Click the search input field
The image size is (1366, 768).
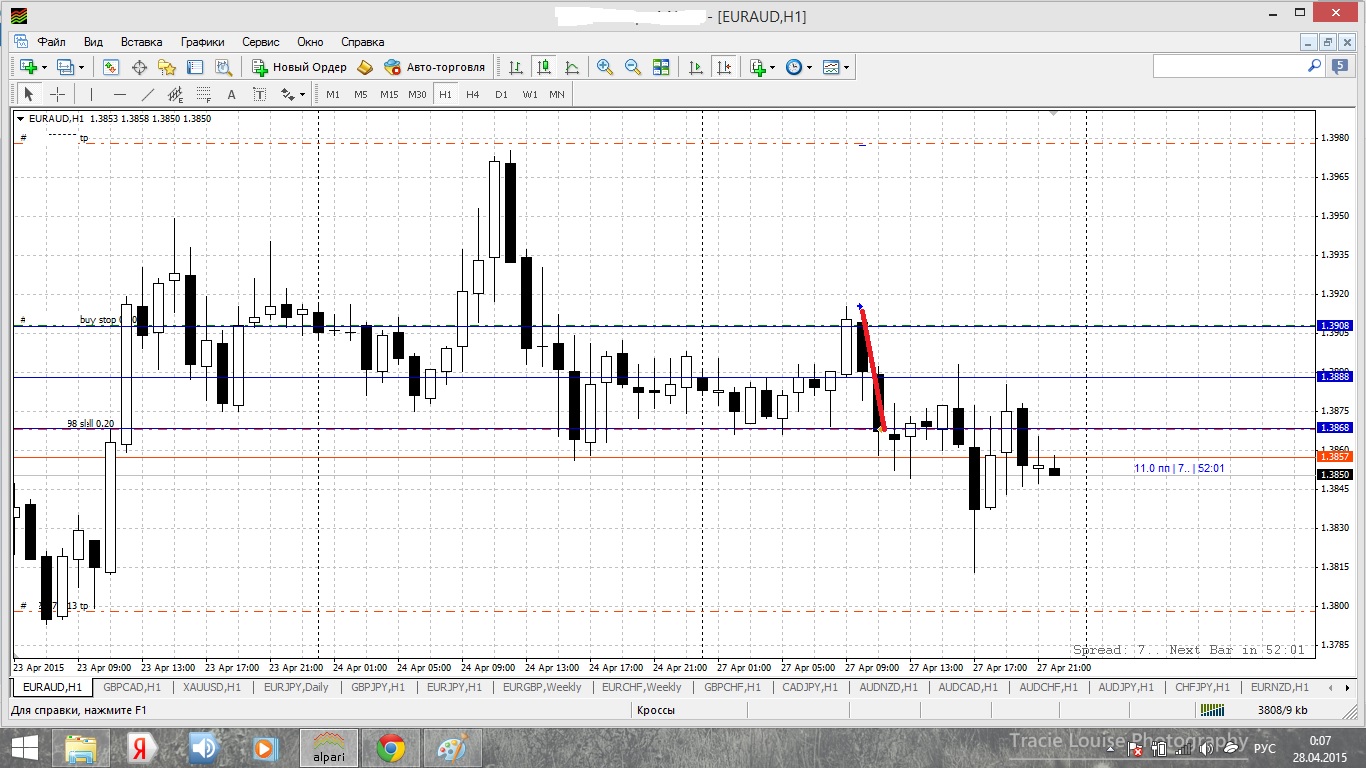point(1230,66)
